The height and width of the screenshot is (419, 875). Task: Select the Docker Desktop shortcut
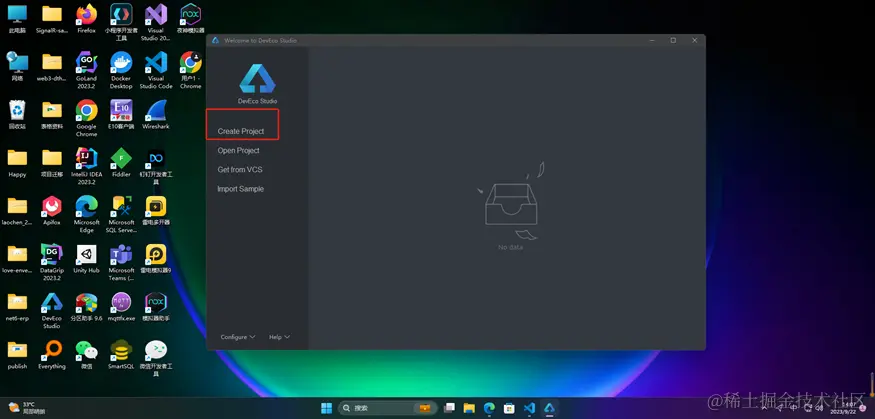[x=121, y=70]
